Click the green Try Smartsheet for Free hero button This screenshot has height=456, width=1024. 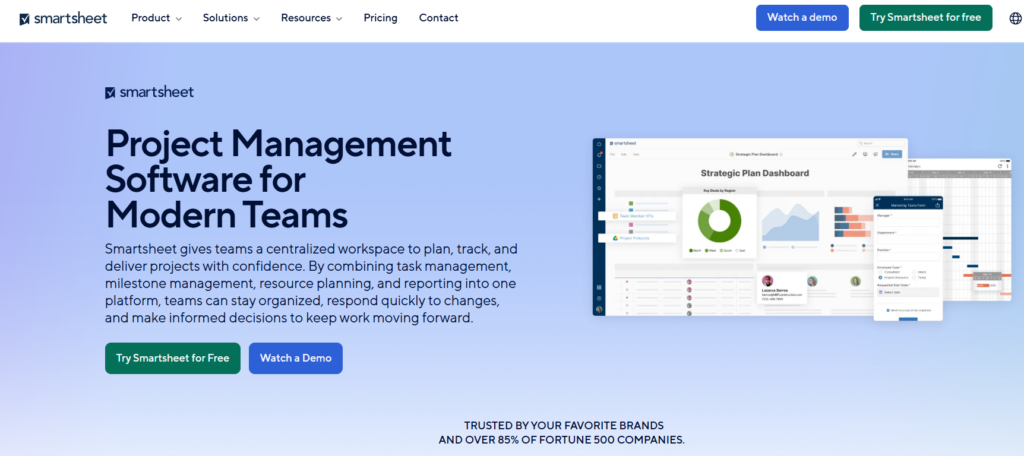click(172, 358)
